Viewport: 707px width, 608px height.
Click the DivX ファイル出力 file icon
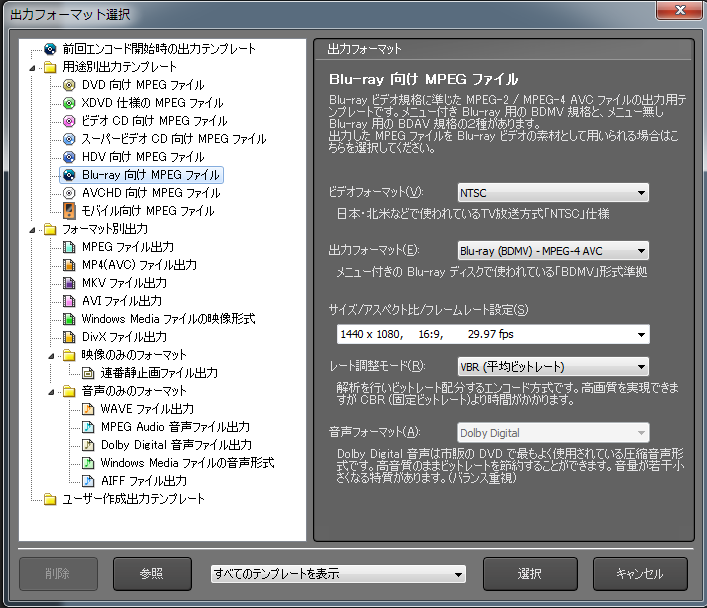(x=69, y=337)
